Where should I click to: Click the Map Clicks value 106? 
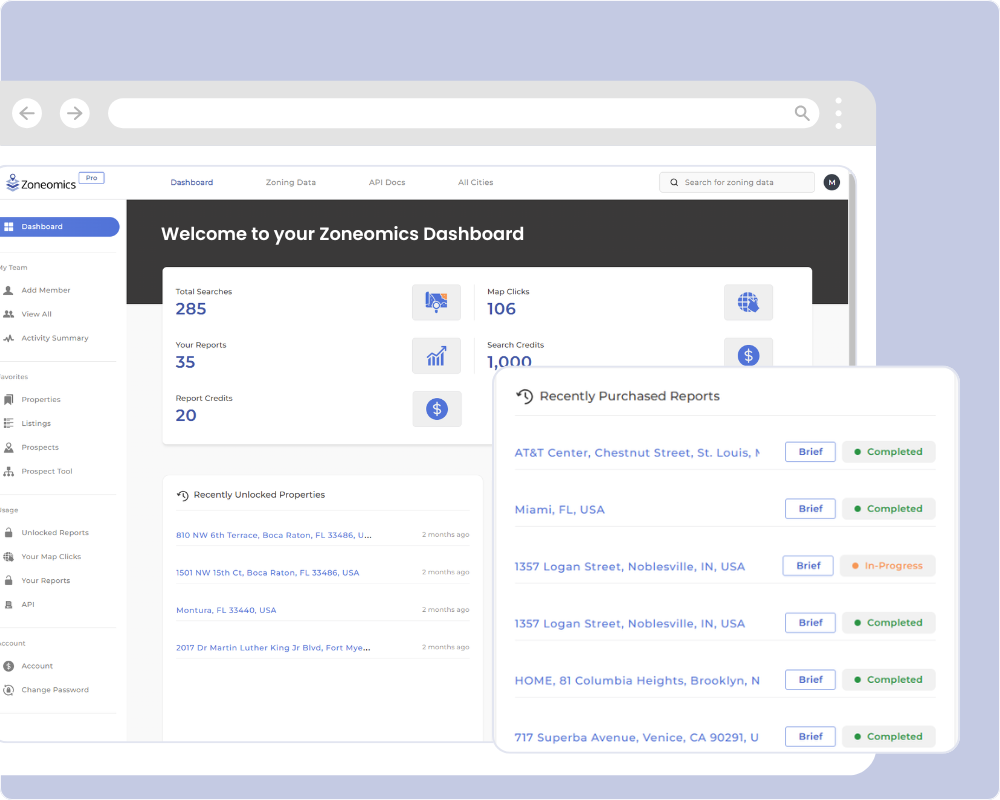[x=501, y=309]
